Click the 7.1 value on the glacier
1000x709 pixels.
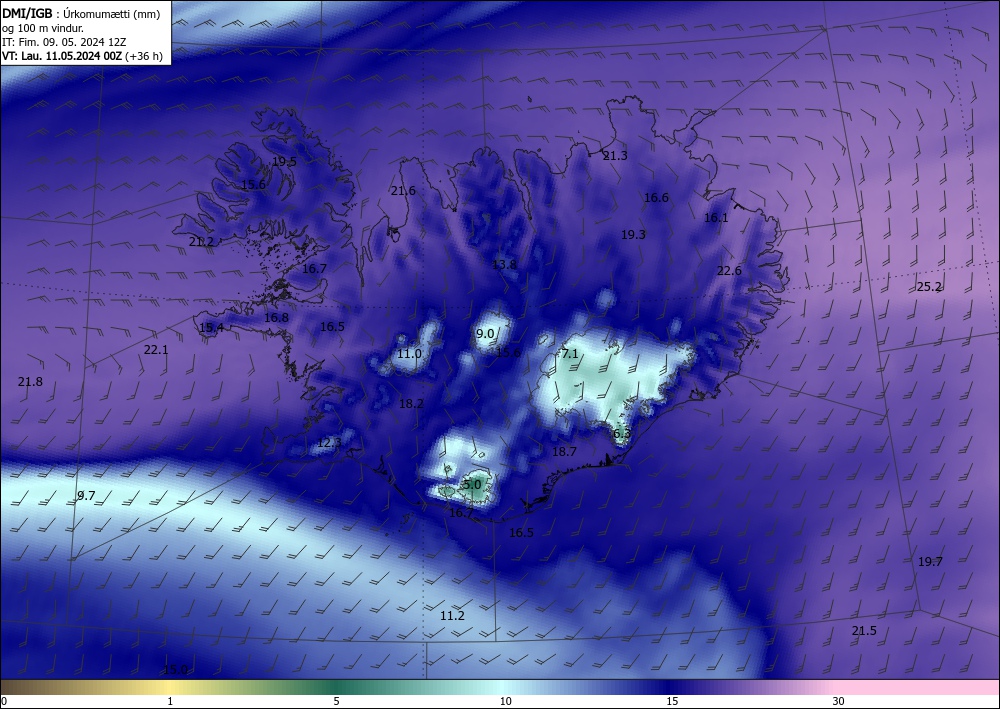pyautogui.click(x=570, y=354)
